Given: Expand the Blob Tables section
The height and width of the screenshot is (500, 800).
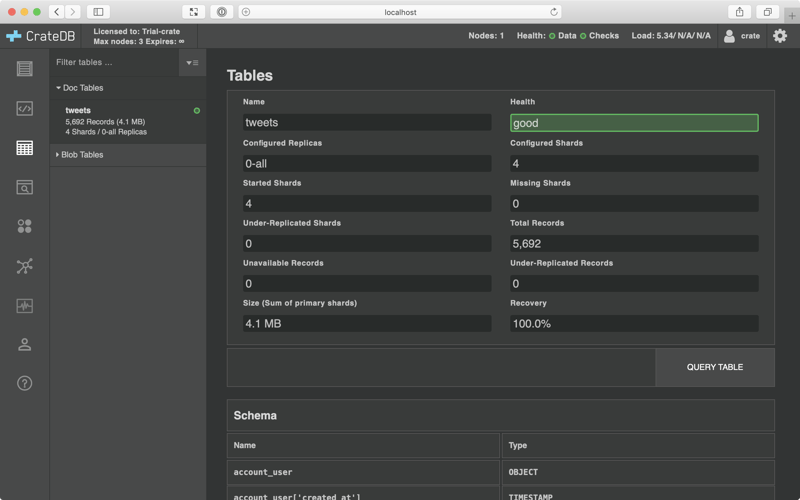Looking at the screenshot, I should [82, 155].
